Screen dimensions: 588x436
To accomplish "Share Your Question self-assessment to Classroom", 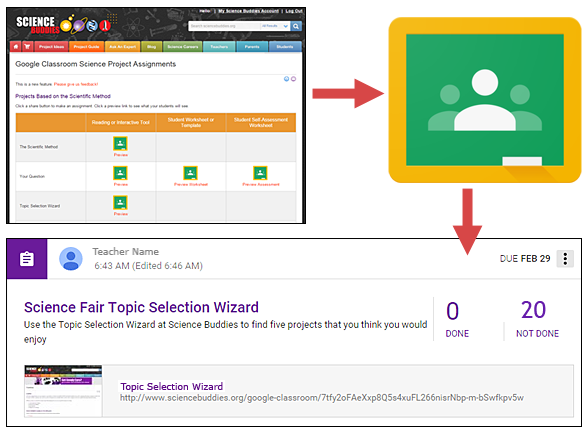I will click(x=260, y=173).
